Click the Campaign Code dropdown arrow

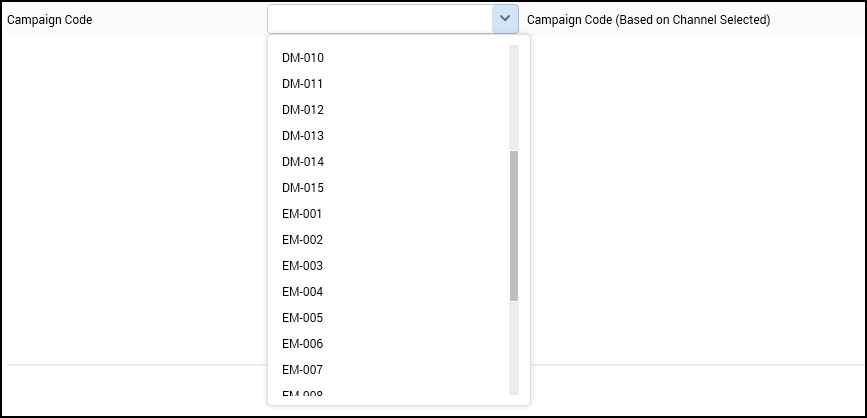tap(504, 19)
